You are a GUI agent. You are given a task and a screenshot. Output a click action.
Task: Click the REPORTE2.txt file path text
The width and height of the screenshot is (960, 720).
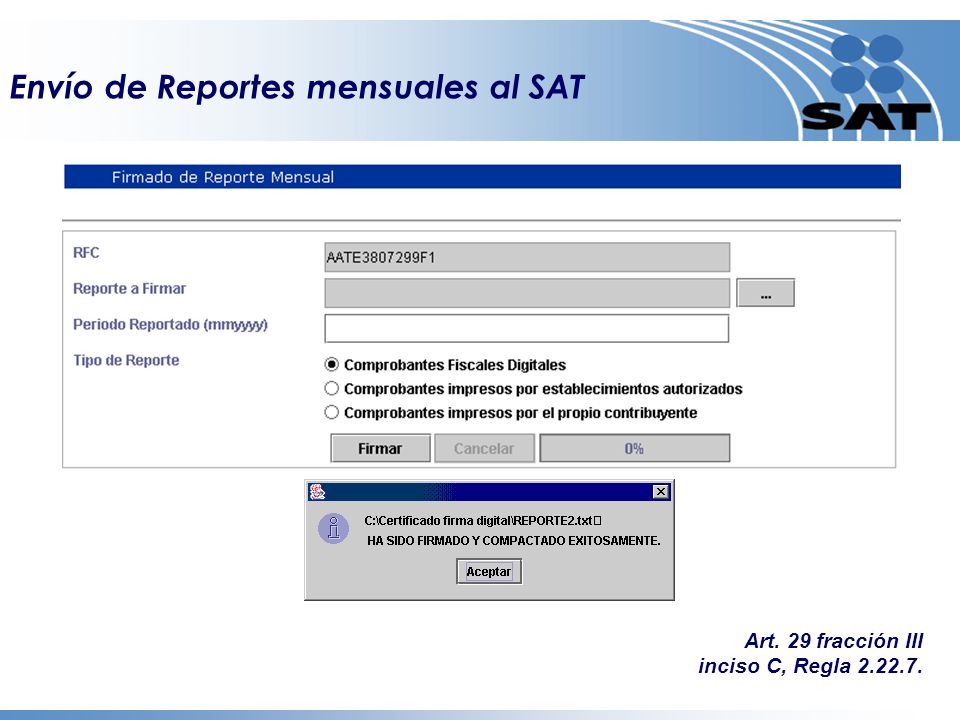pos(483,520)
